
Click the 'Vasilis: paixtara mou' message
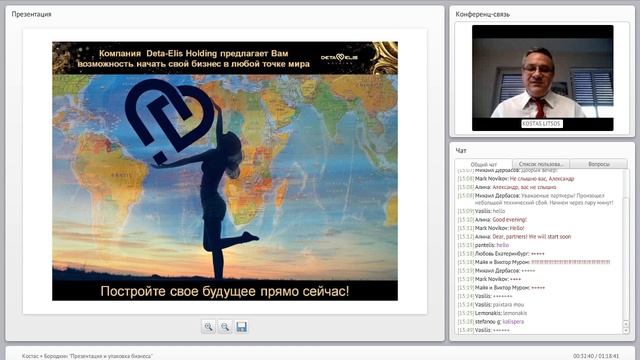tap(491, 305)
